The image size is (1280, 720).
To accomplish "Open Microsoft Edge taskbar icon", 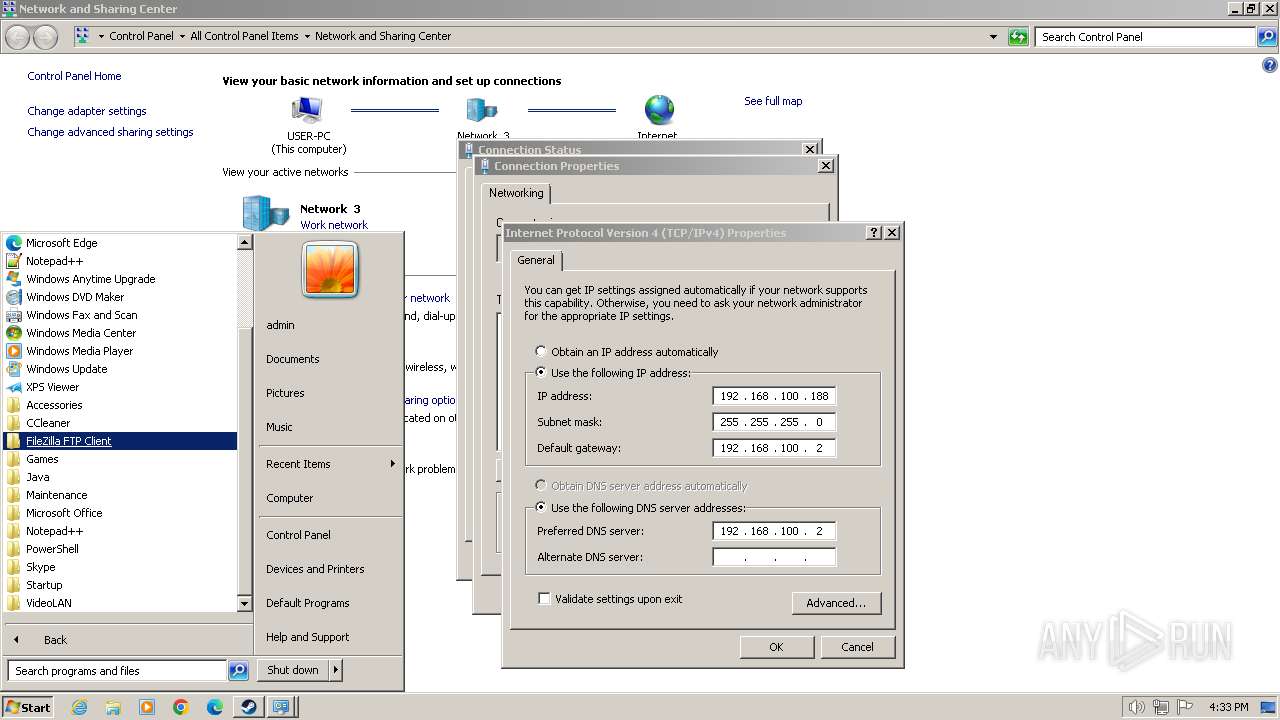I will point(215,707).
